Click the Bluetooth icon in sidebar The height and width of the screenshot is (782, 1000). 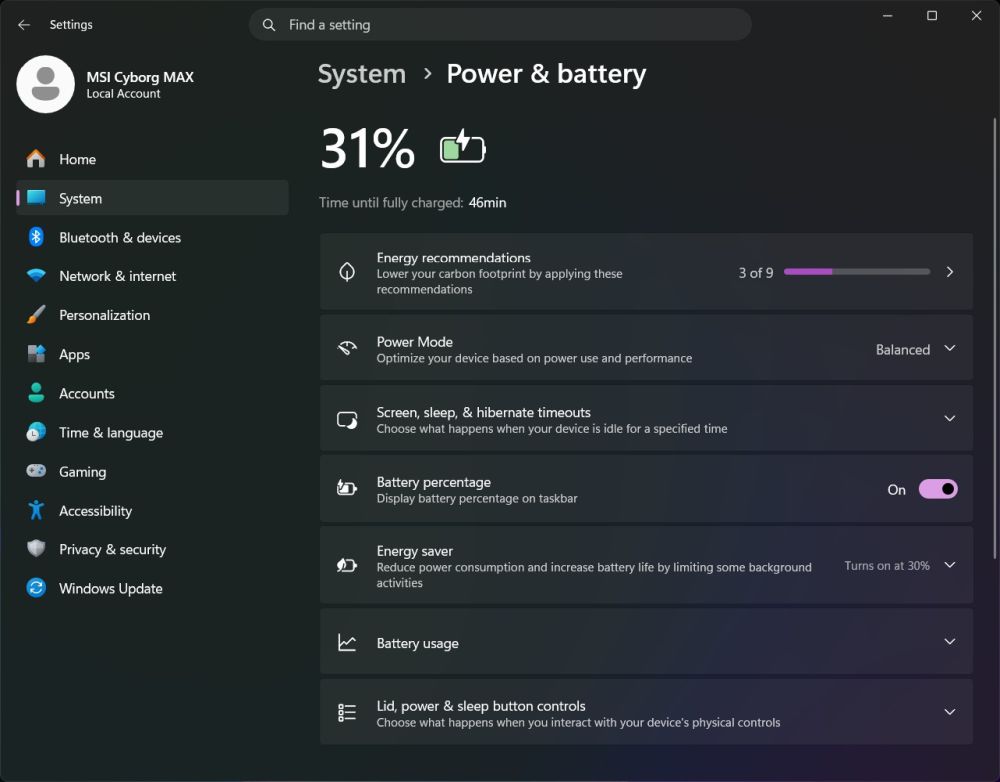pos(36,237)
